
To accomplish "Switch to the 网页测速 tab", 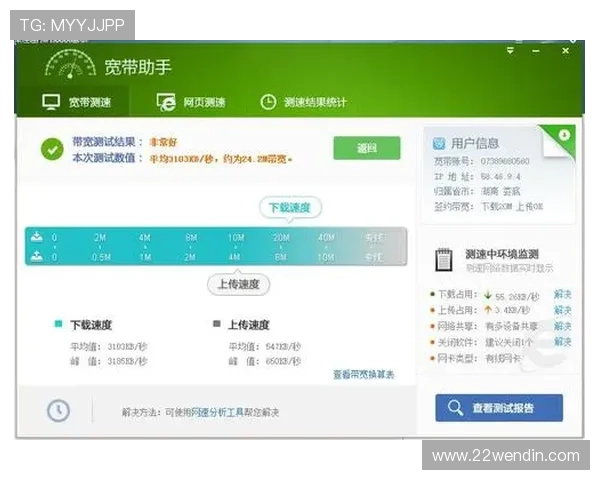I will pos(191,102).
